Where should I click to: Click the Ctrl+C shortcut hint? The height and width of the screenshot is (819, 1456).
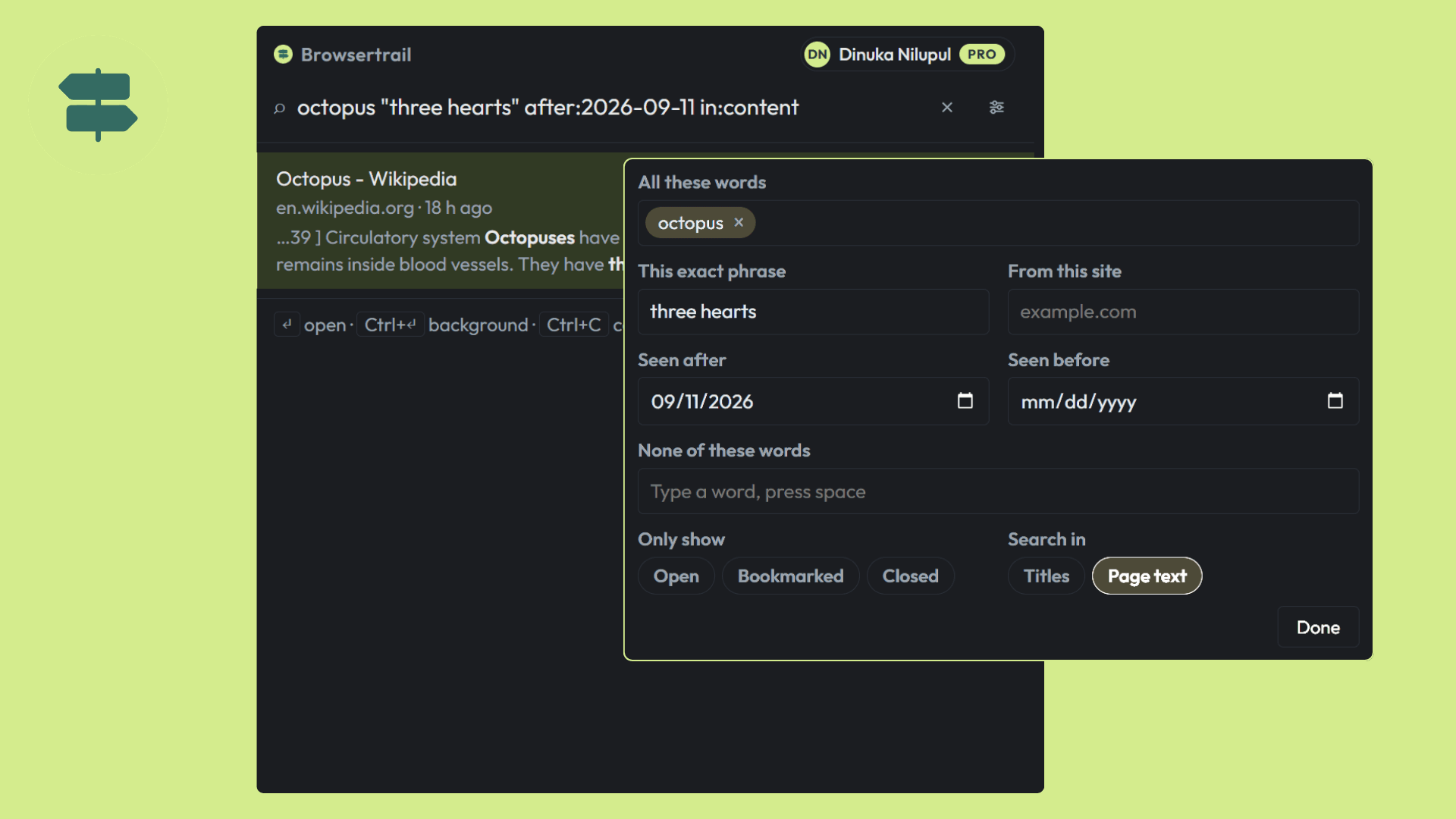[x=573, y=325]
